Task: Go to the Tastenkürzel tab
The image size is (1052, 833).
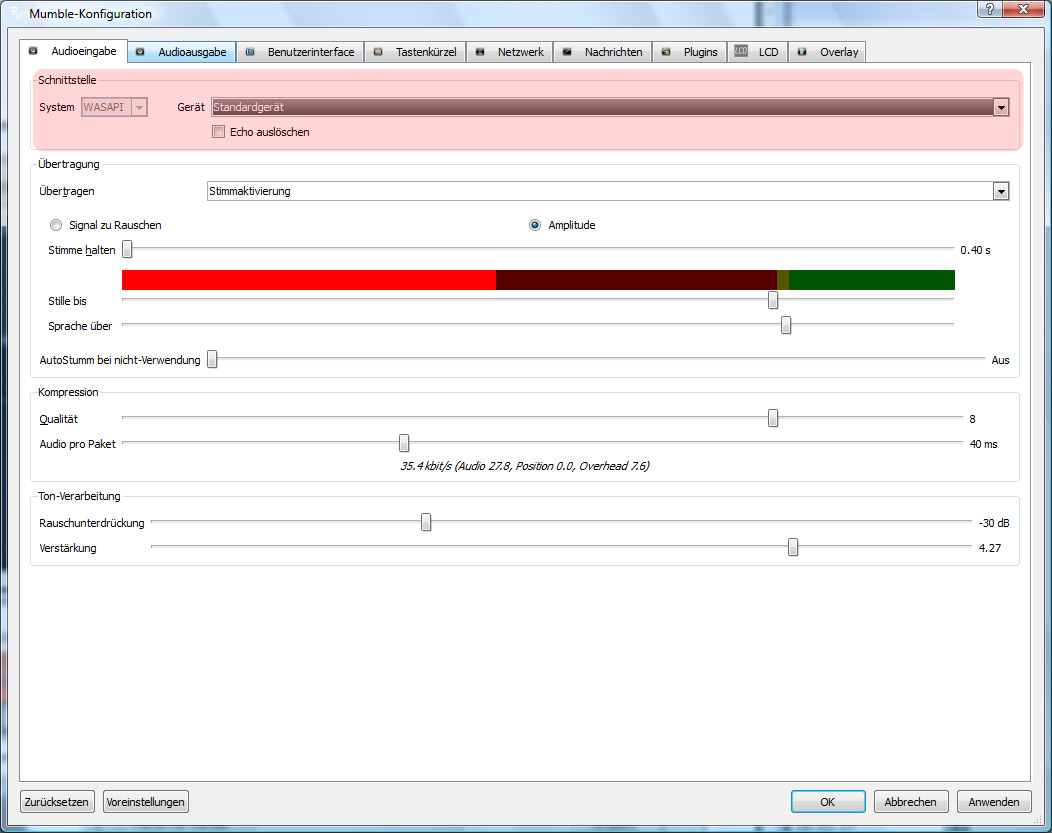Action: [415, 52]
